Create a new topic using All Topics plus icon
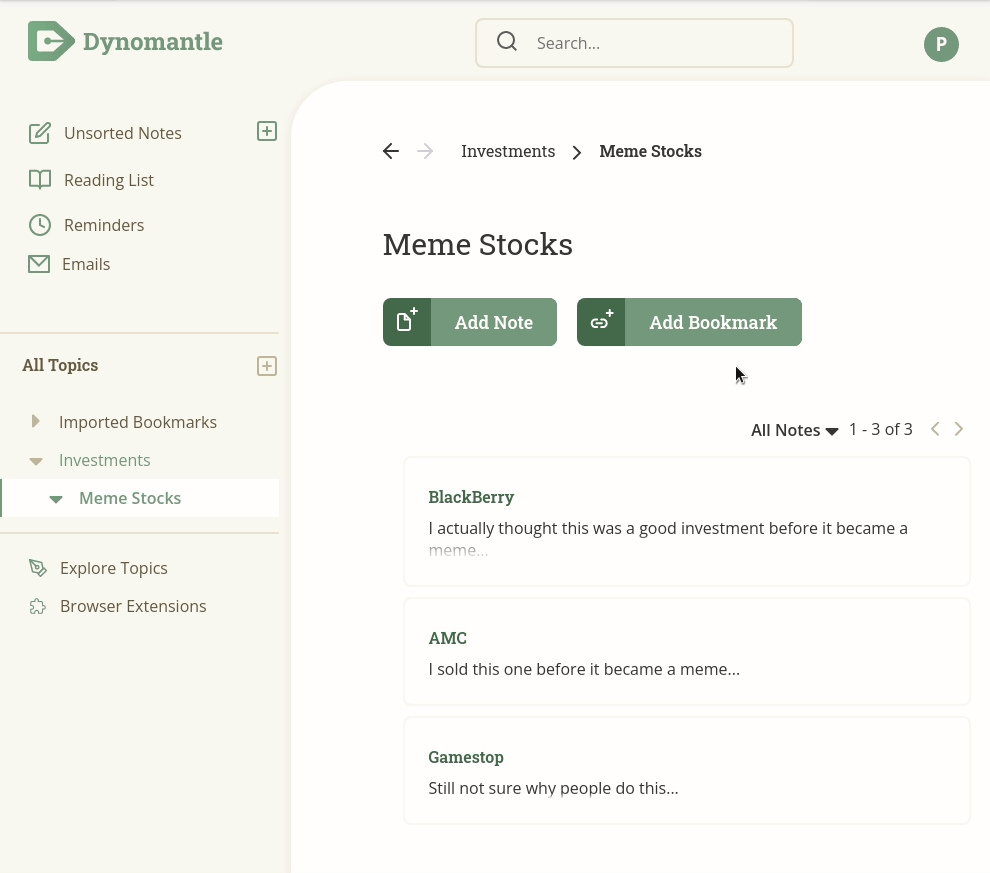The image size is (990, 873). 266,366
